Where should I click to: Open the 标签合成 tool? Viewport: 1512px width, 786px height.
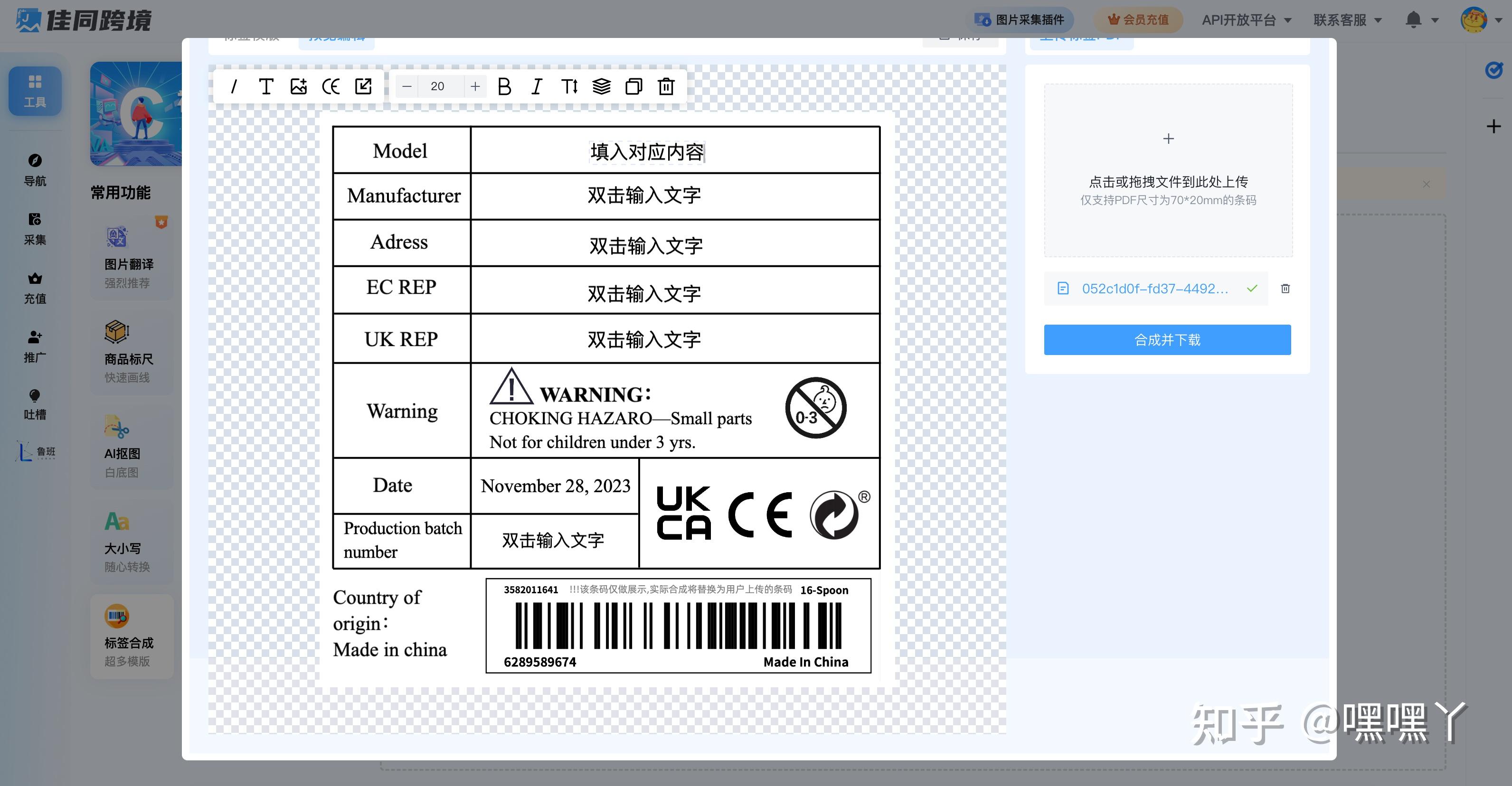(x=130, y=636)
